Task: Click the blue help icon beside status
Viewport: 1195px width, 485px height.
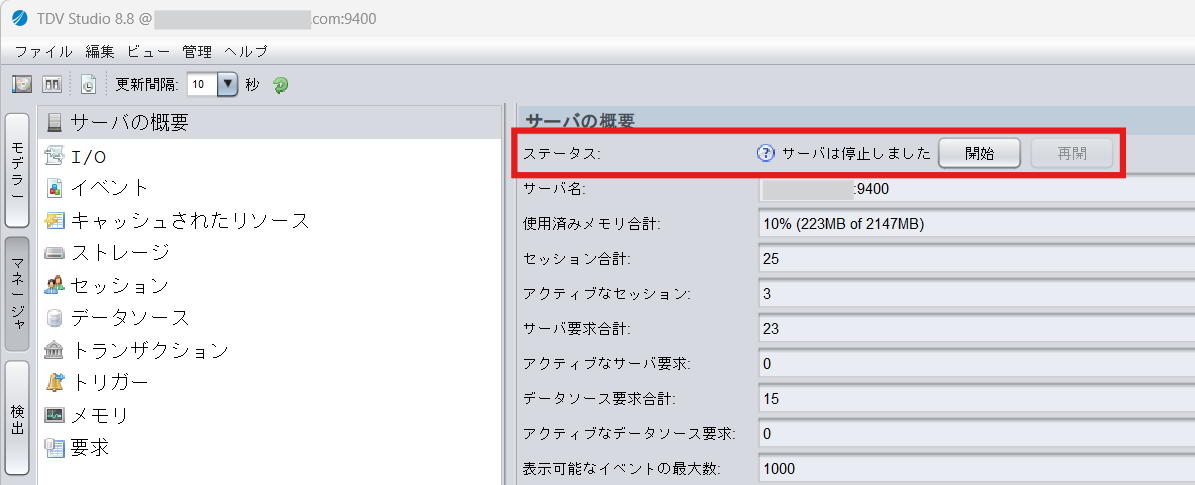Action: pos(765,154)
